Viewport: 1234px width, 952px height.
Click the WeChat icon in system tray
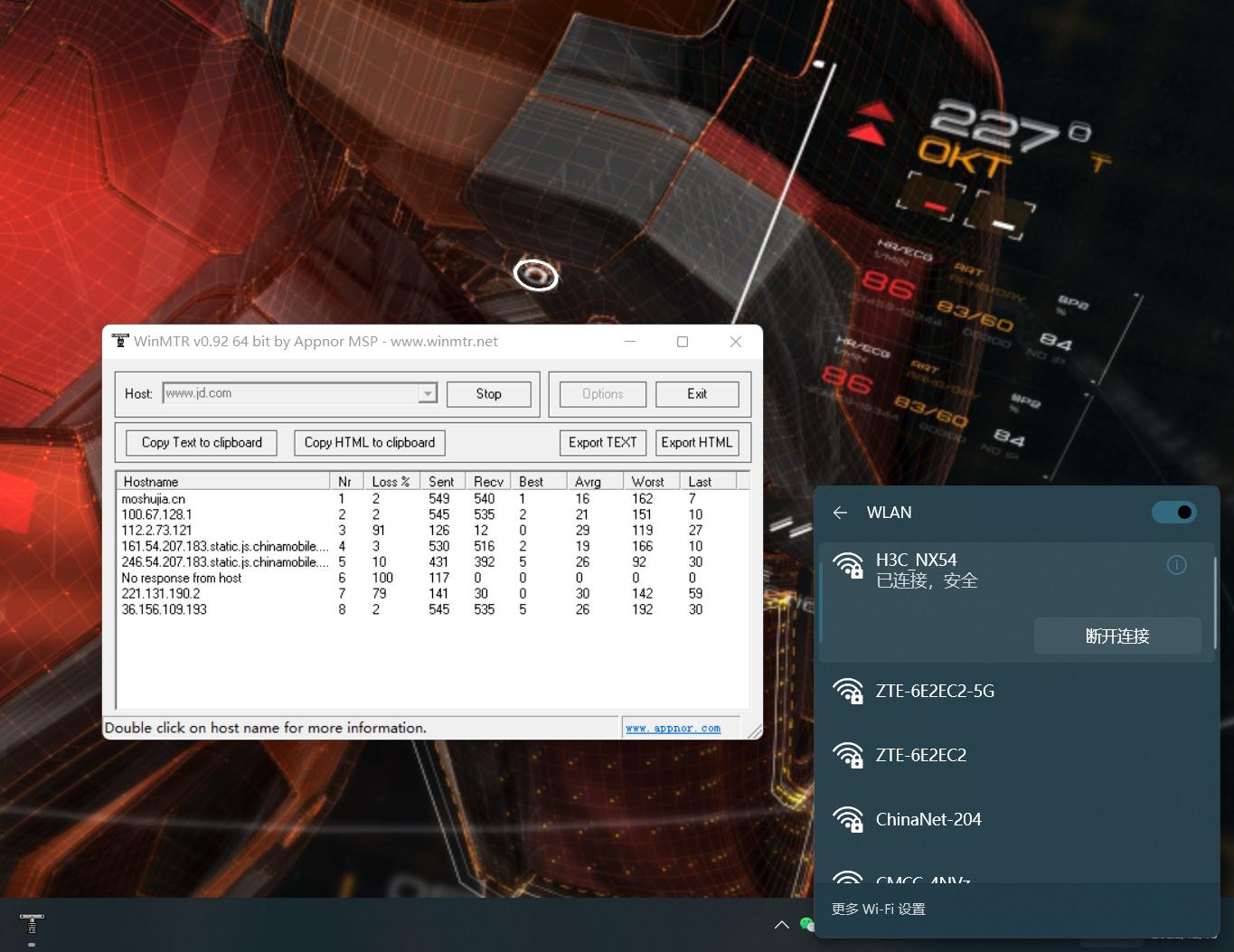point(807,923)
